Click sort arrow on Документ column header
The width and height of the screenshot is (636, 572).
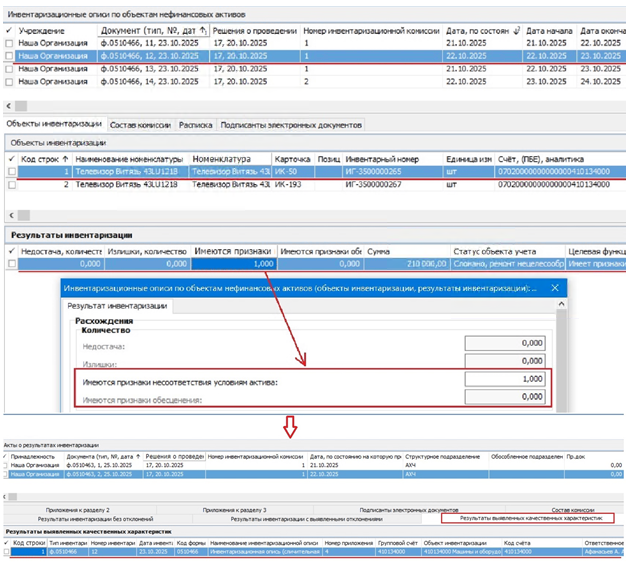click(x=203, y=31)
